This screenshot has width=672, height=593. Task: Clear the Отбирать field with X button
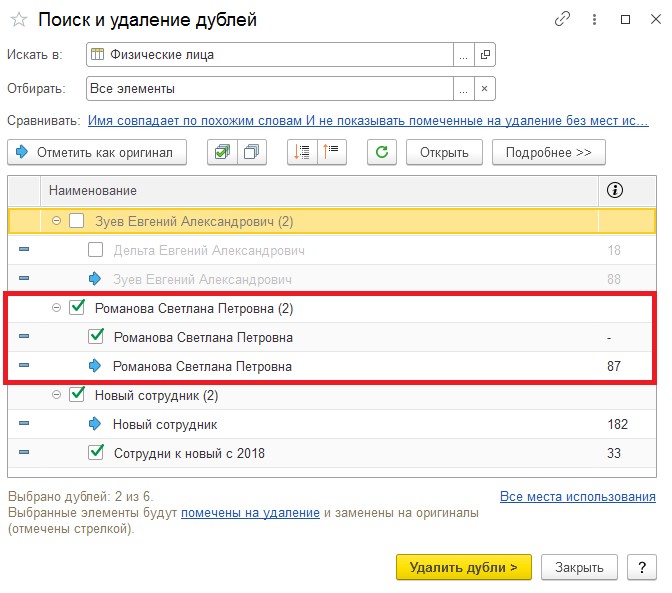485,89
